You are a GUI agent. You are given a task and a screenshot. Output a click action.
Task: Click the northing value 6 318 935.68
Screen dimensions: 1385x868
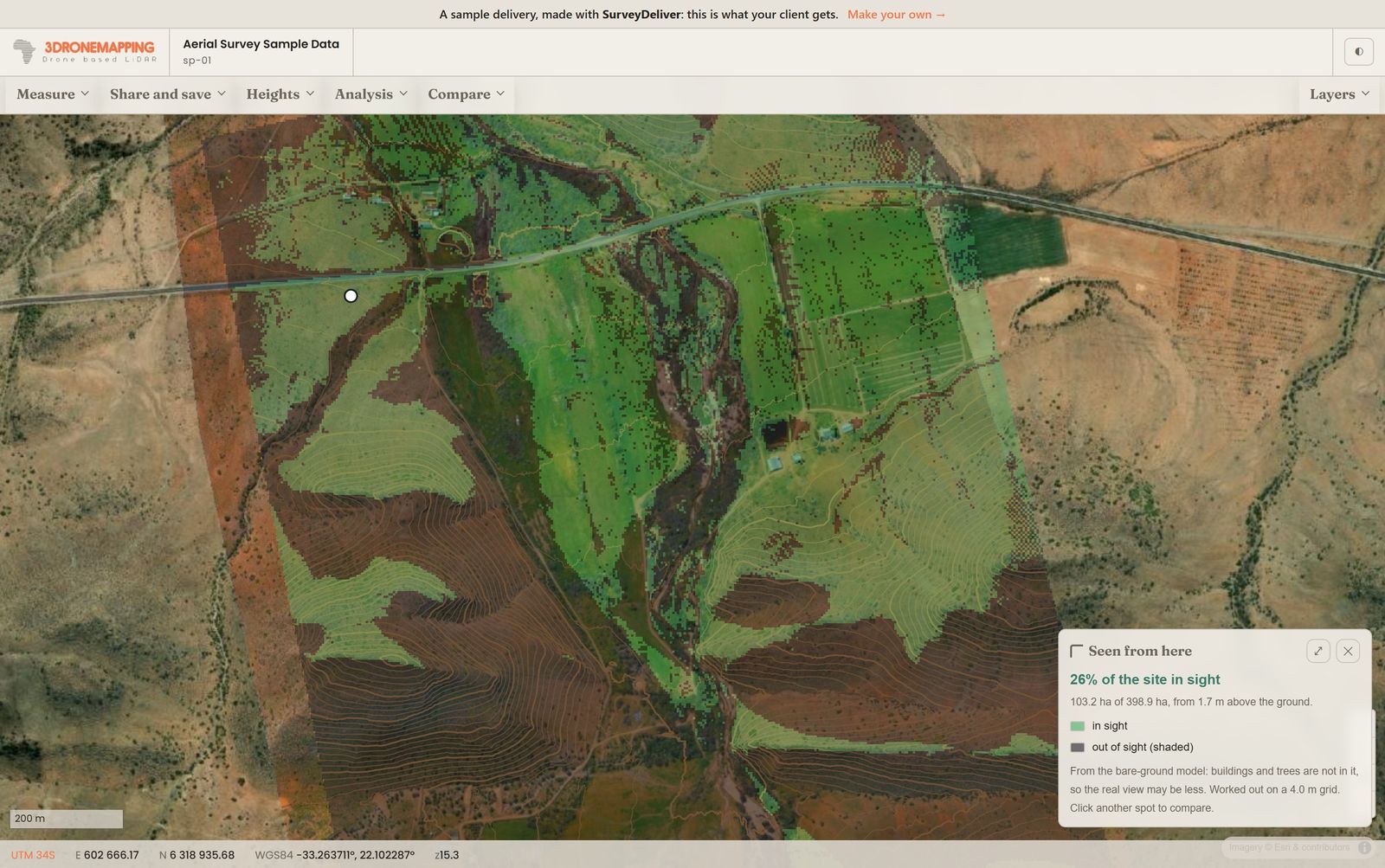202,855
